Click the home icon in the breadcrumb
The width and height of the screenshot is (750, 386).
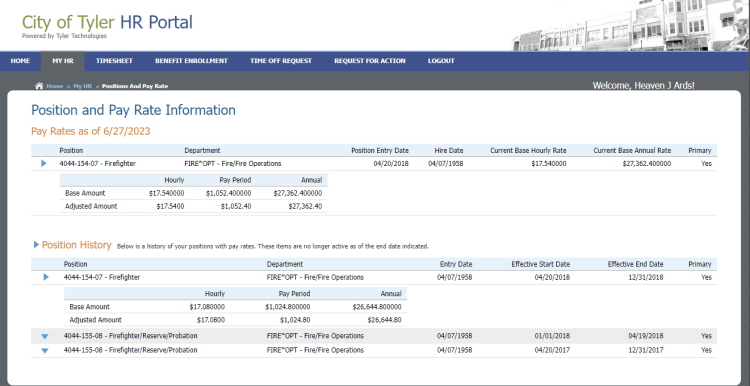click(x=39, y=86)
